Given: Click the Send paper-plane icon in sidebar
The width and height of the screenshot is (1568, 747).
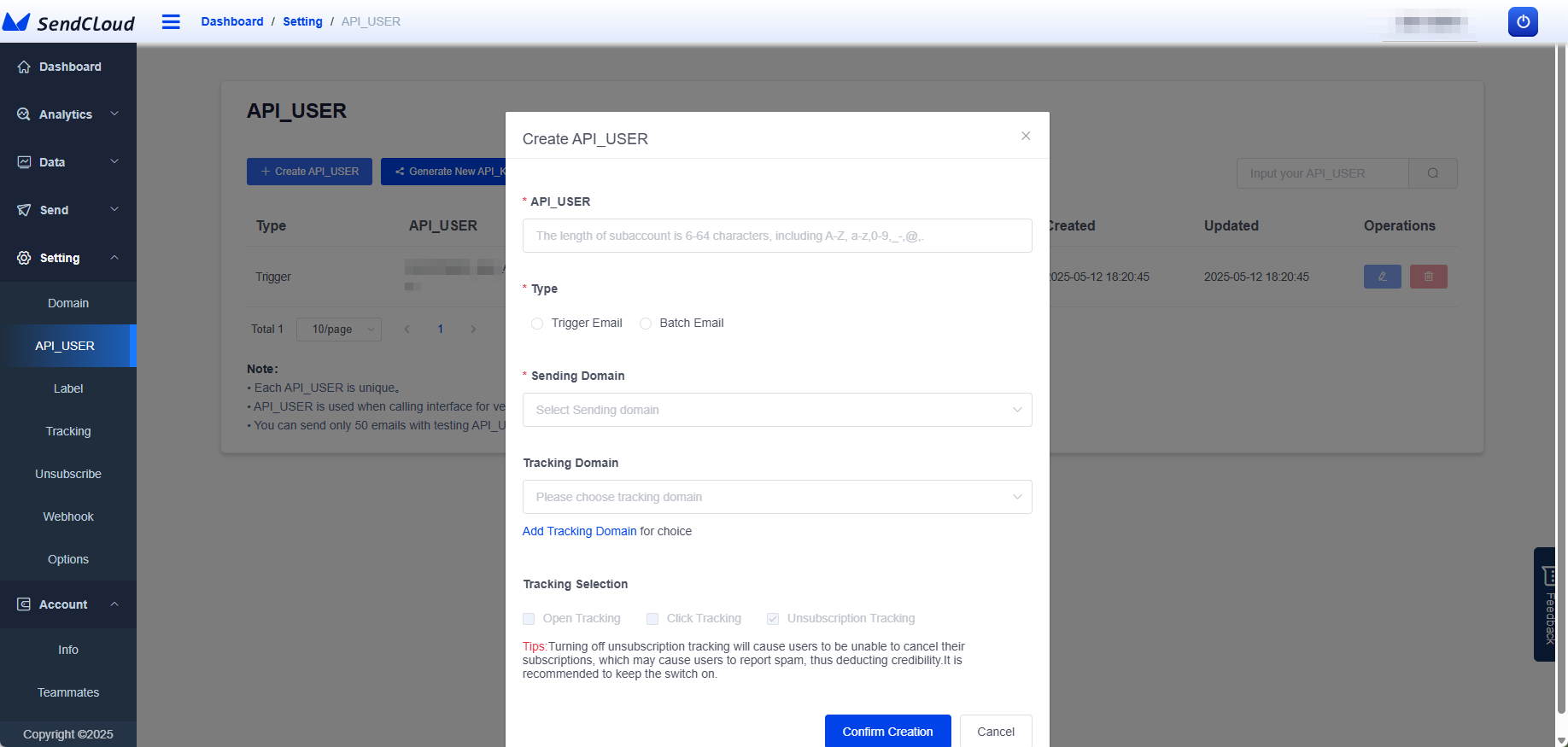Looking at the screenshot, I should [24, 210].
